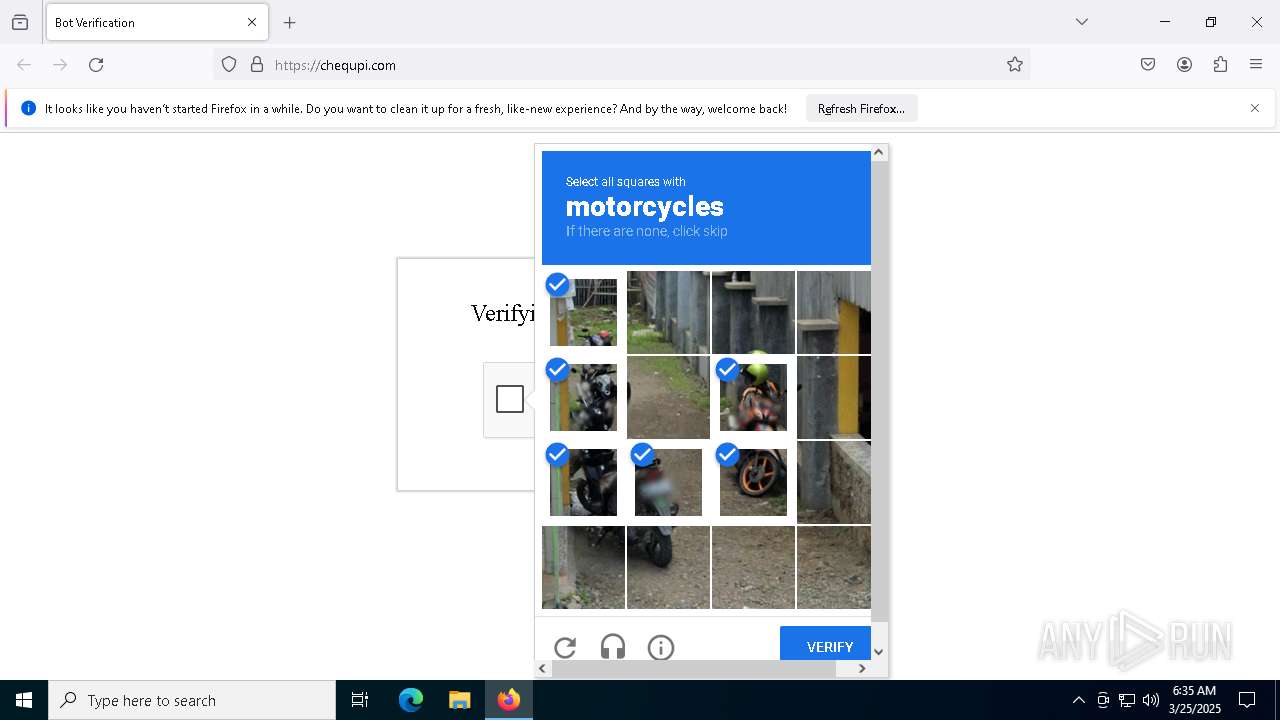Click the taskbar search box
The height and width of the screenshot is (720, 1280).
click(192, 700)
